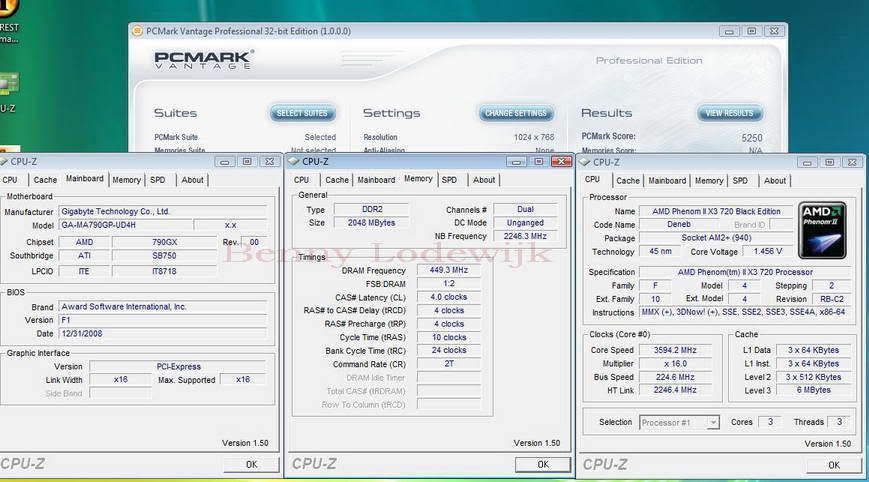The height and width of the screenshot is (482, 869).
Task: Click the AMD Phenom II logo image
Action: point(822,230)
